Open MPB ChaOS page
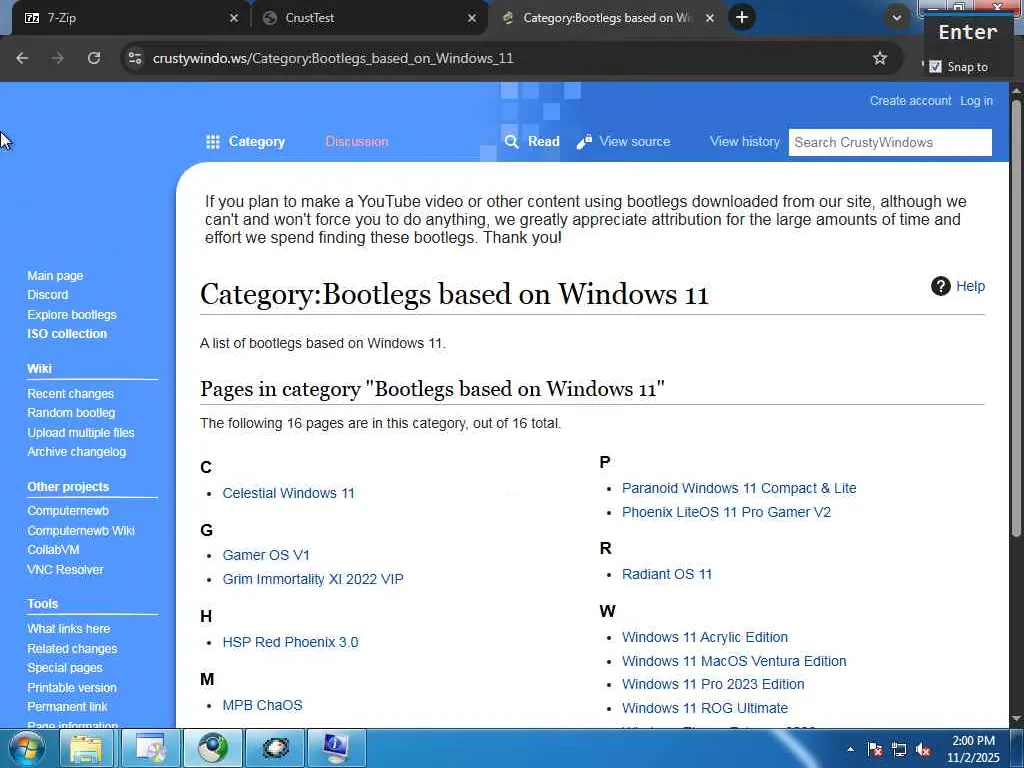 263,705
